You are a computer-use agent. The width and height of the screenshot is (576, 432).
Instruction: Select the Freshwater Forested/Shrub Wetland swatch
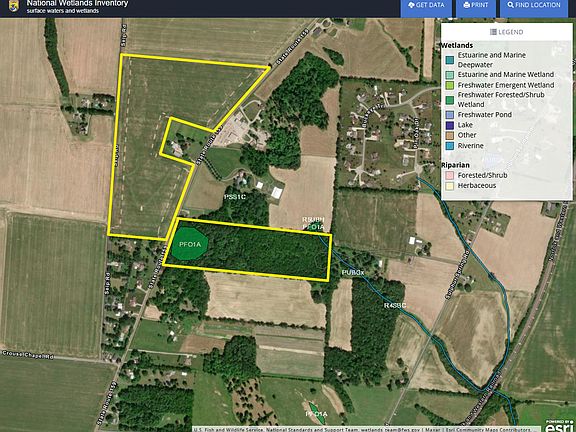pos(449,100)
